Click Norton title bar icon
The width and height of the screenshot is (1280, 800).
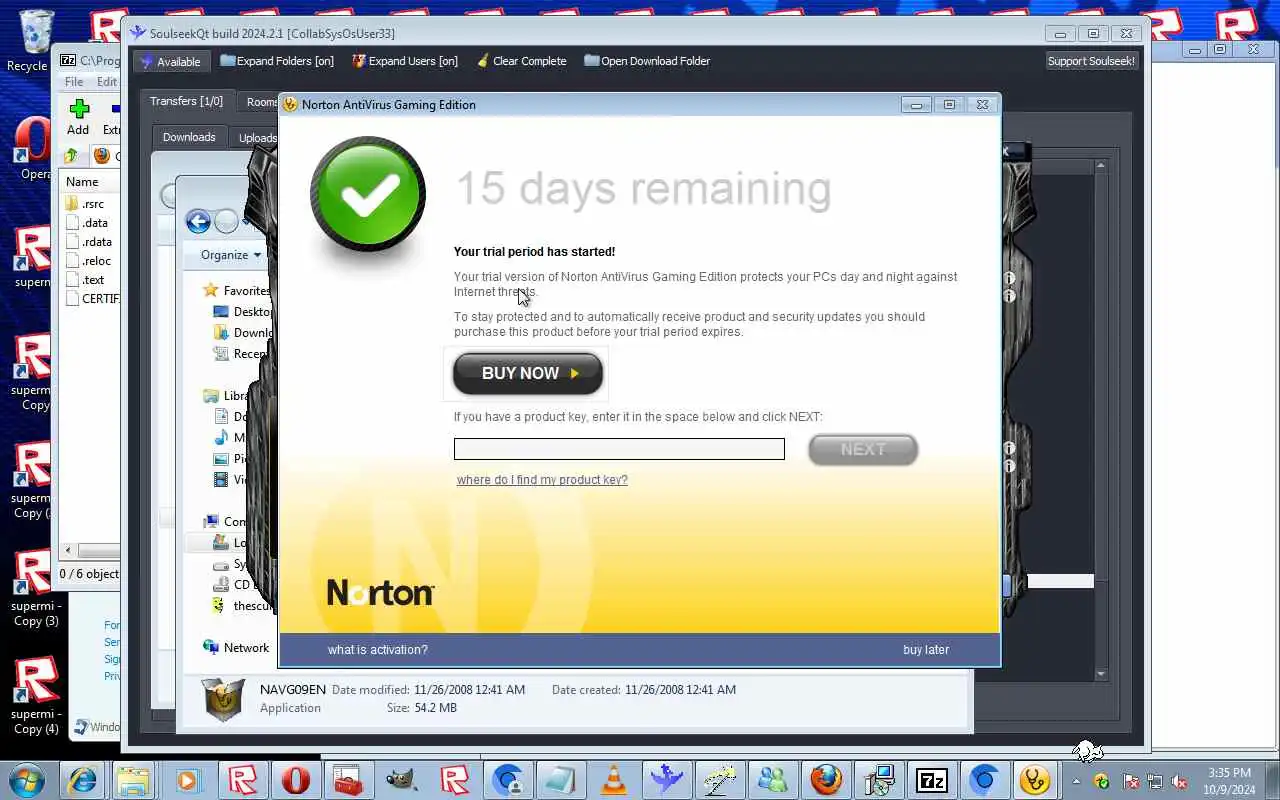290,104
